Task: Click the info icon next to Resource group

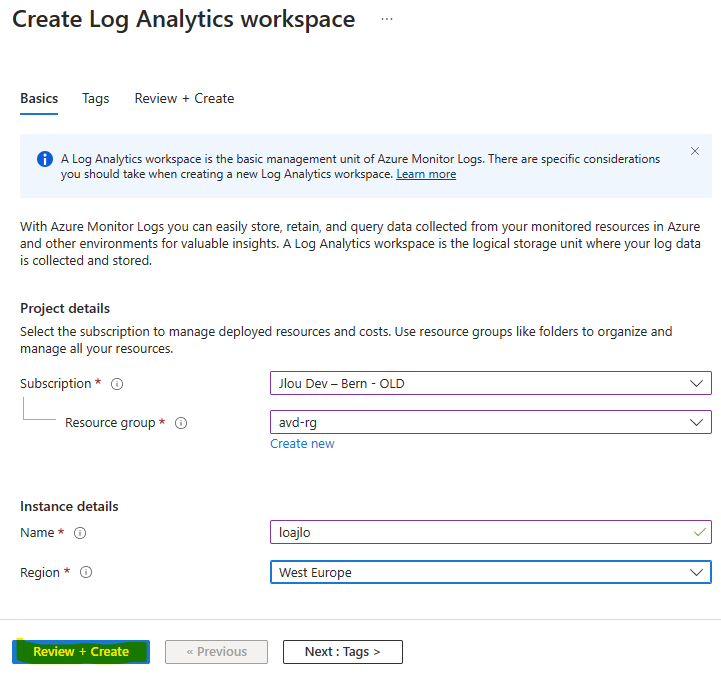Action: click(181, 423)
